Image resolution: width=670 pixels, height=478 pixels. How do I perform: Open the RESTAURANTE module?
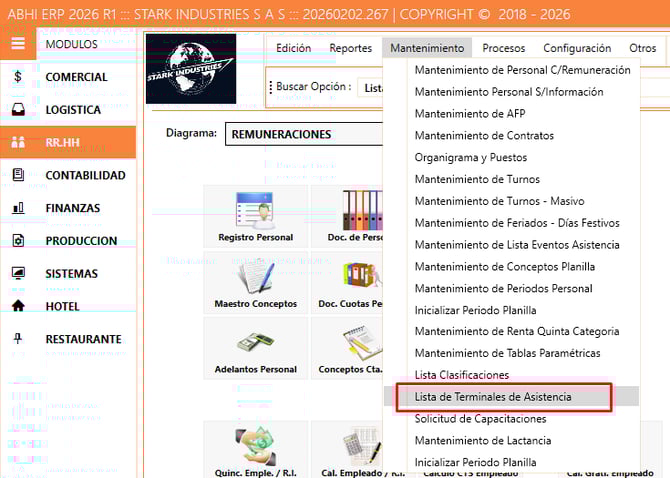(x=83, y=339)
